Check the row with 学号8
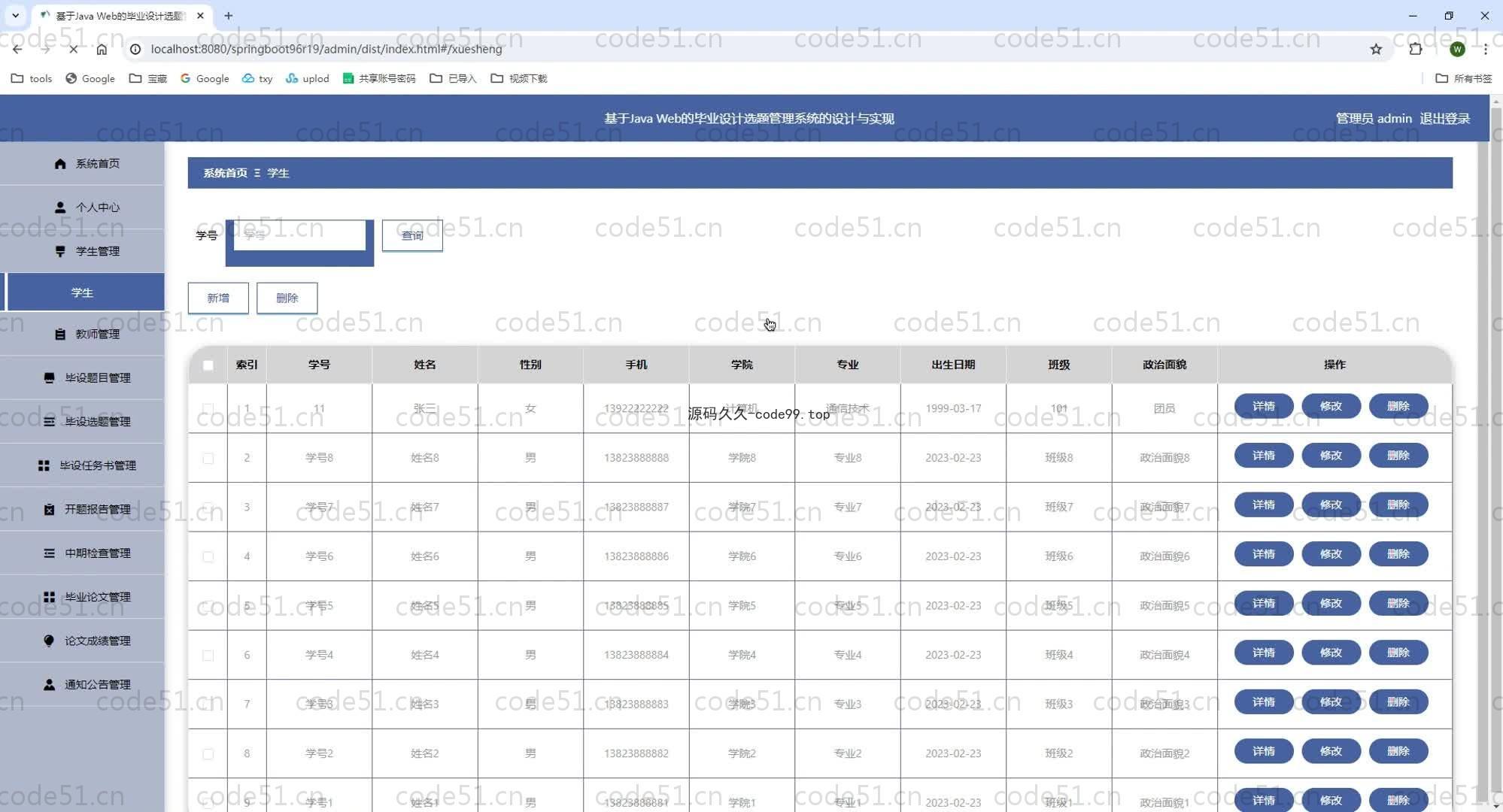1503x812 pixels. click(208, 458)
